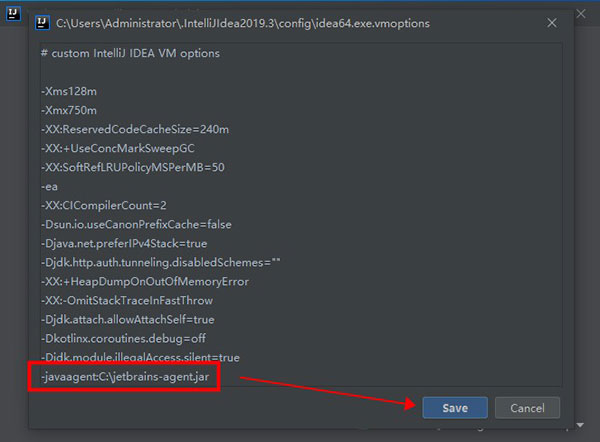
Task: Click the "-ea" line
Action: [x=49, y=187]
